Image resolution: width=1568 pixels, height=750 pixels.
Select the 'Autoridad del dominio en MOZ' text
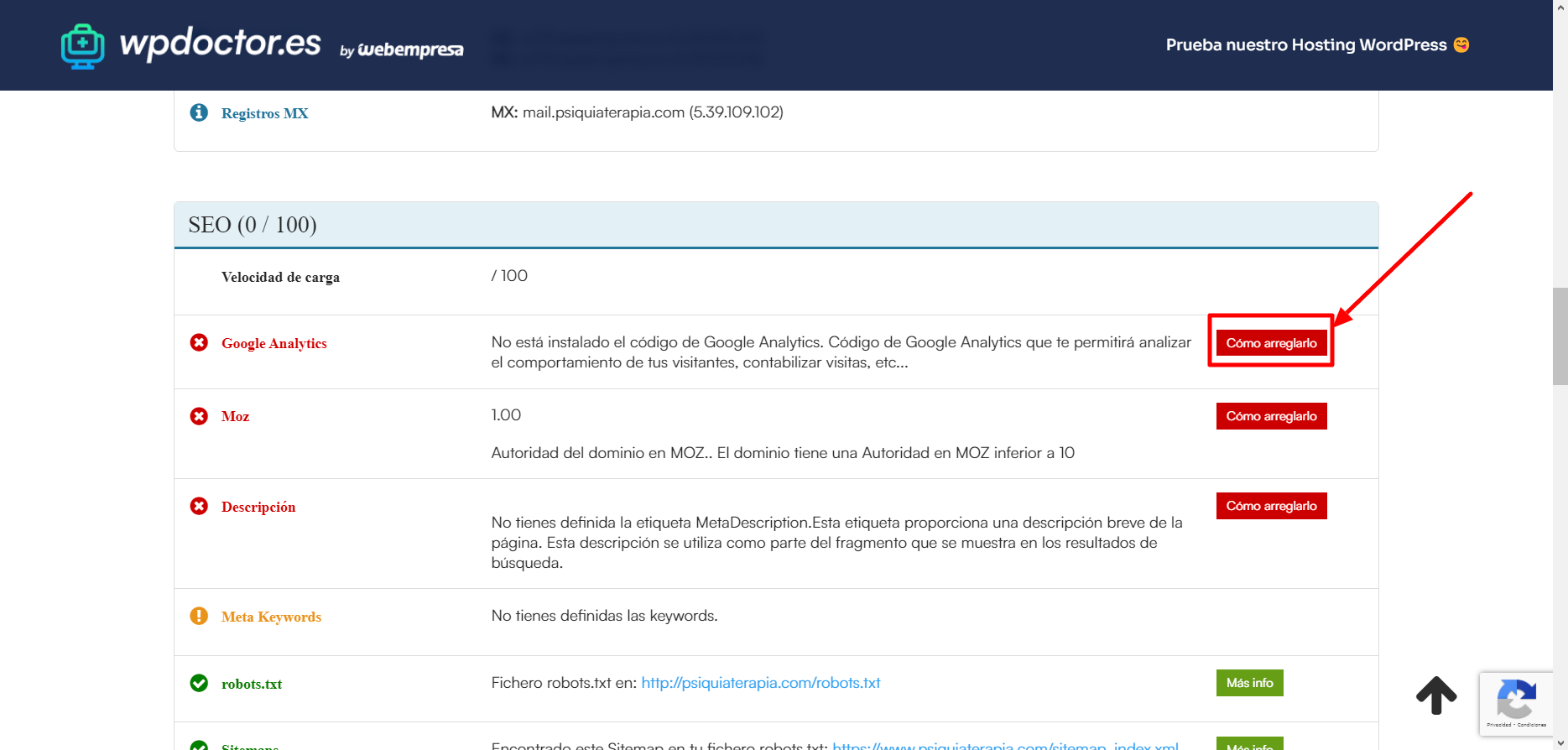coord(783,453)
